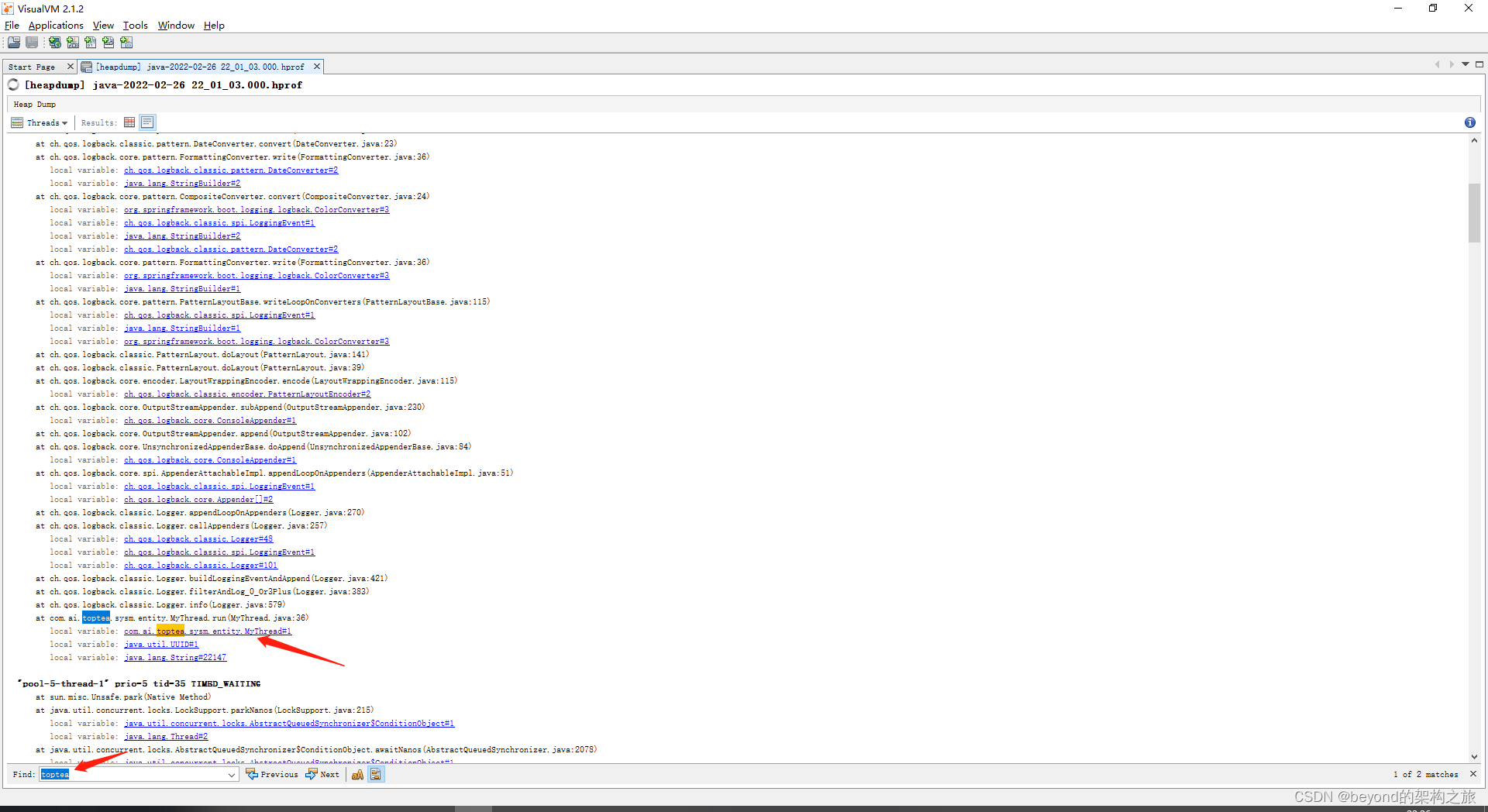Open the File menu
The width and height of the screenshot is (1488, 812).
12,26
